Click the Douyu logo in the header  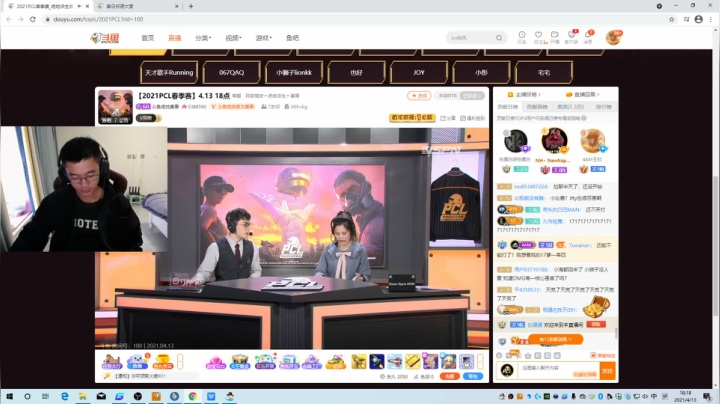[105, 38]
